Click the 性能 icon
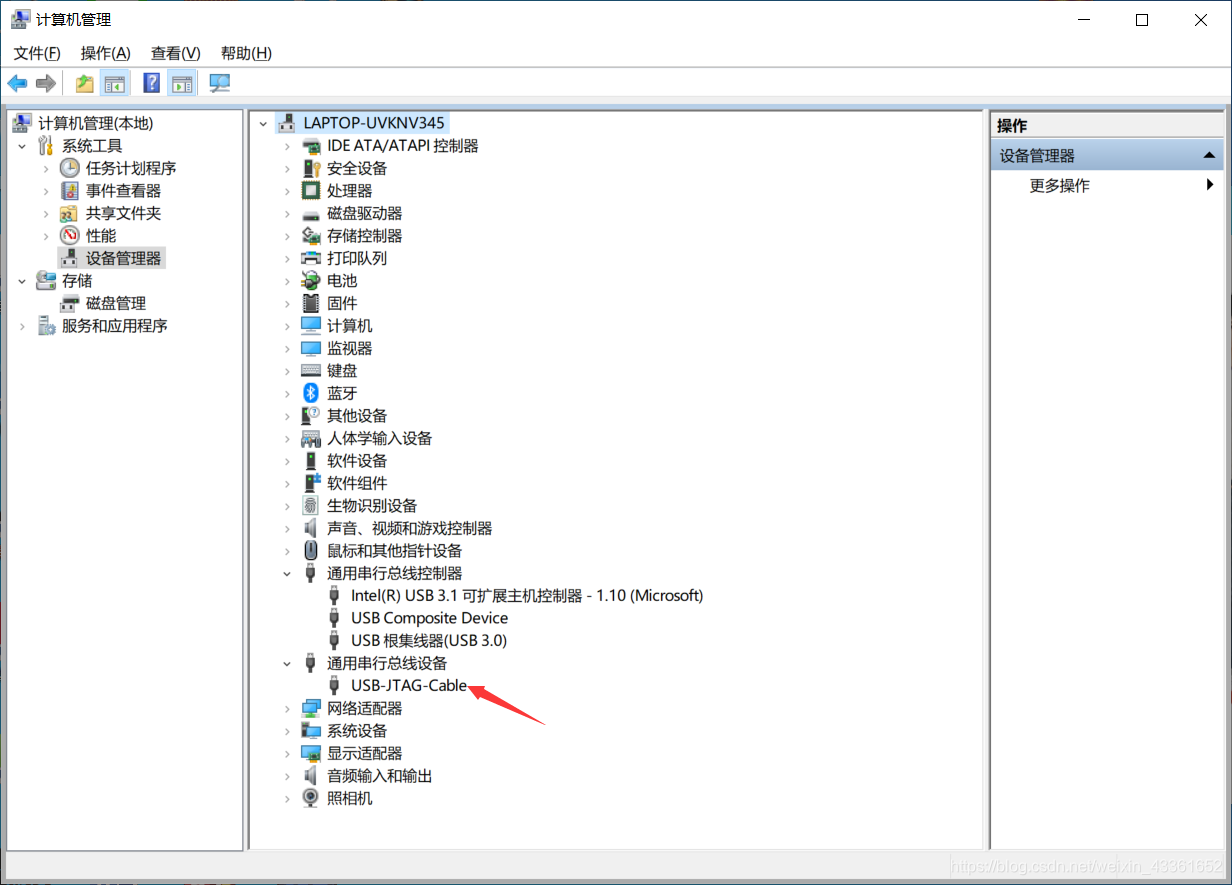Viewport: 1232px width, 885px height. (69, 235)
